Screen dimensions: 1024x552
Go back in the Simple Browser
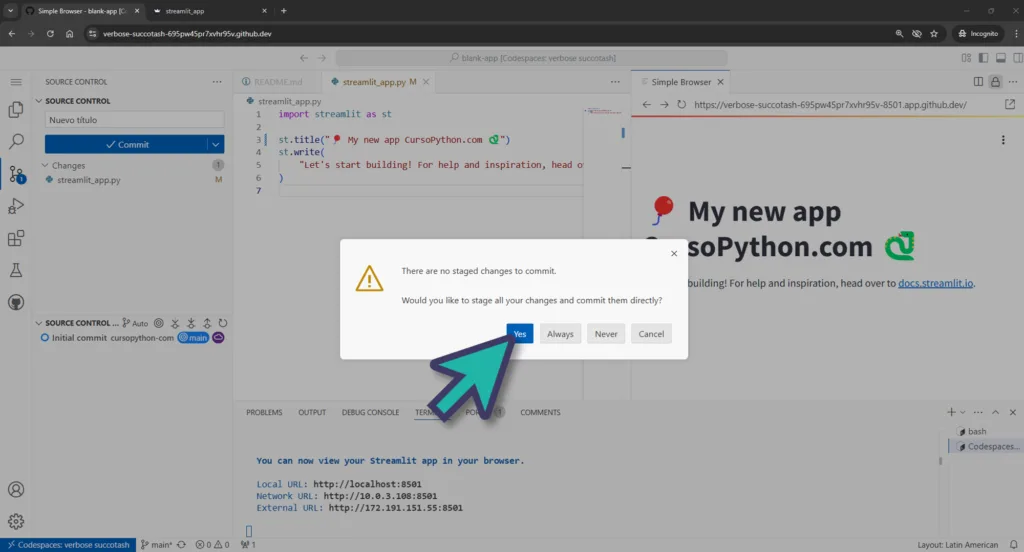[647, 105]
